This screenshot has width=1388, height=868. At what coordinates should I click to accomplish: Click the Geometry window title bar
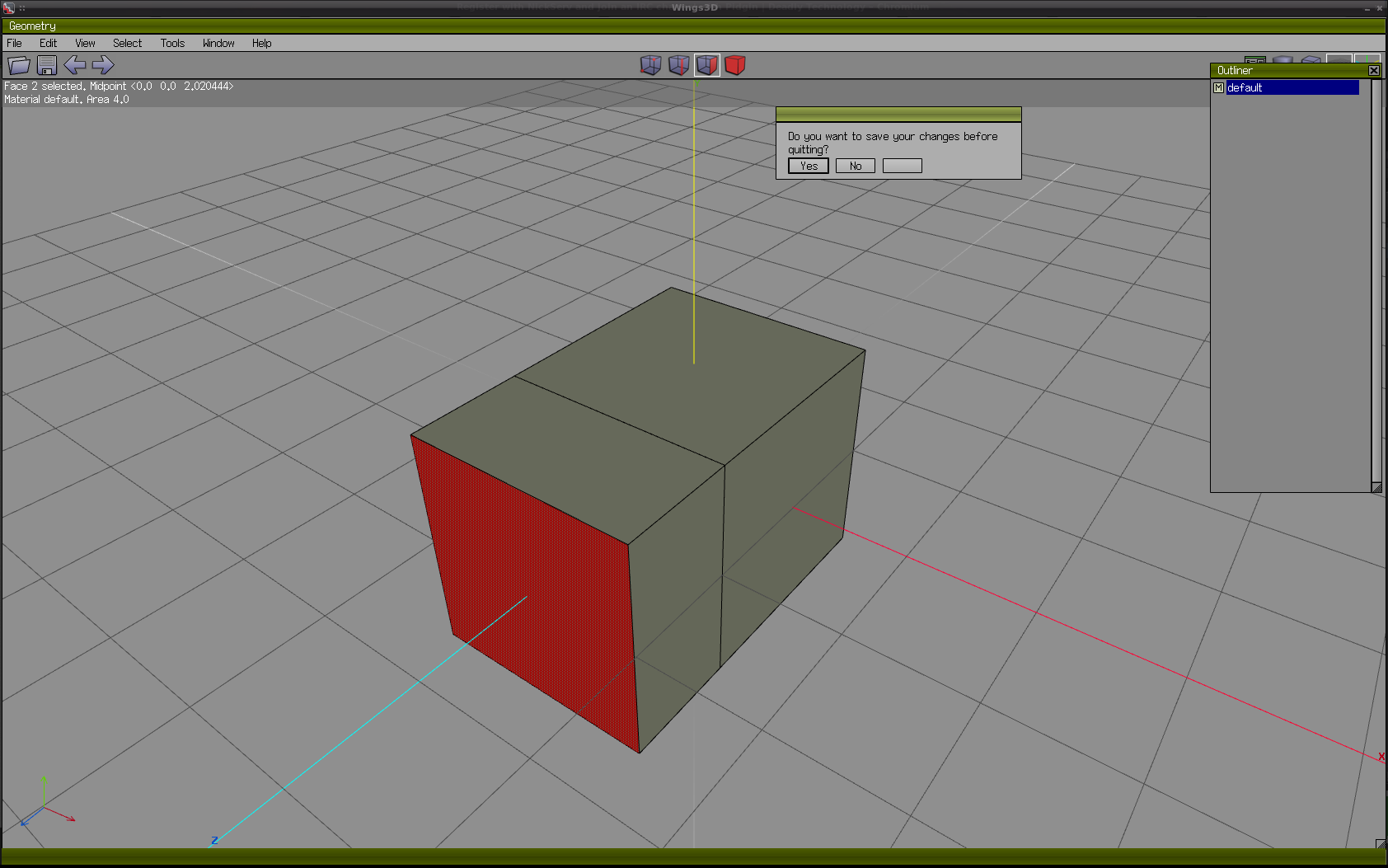point(692,26)
